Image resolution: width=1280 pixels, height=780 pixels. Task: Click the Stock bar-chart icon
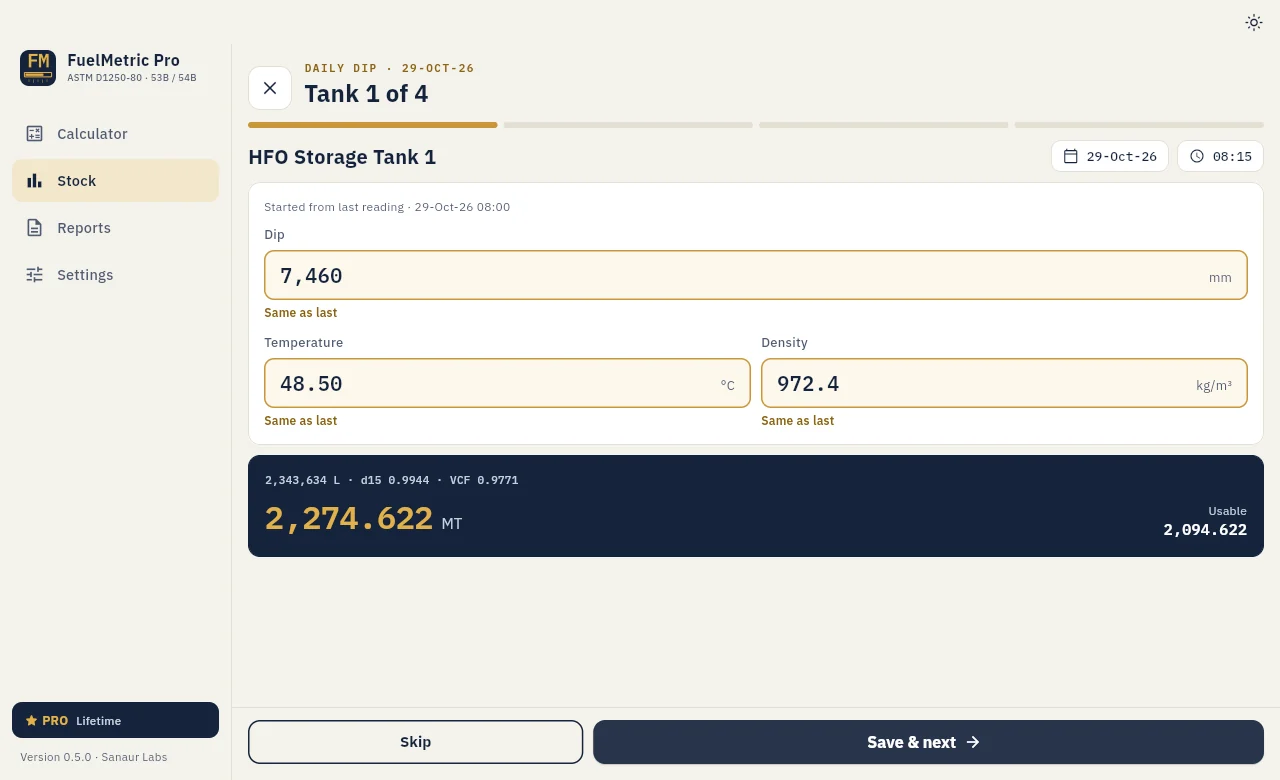(x=34, y=181)
